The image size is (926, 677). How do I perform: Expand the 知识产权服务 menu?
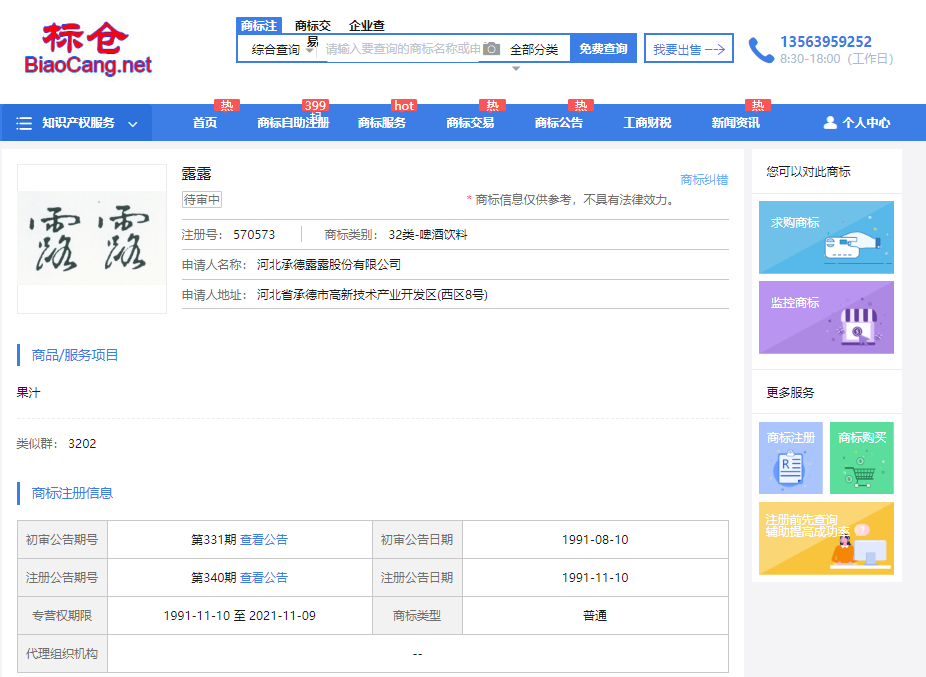click(x=76, y=123)
